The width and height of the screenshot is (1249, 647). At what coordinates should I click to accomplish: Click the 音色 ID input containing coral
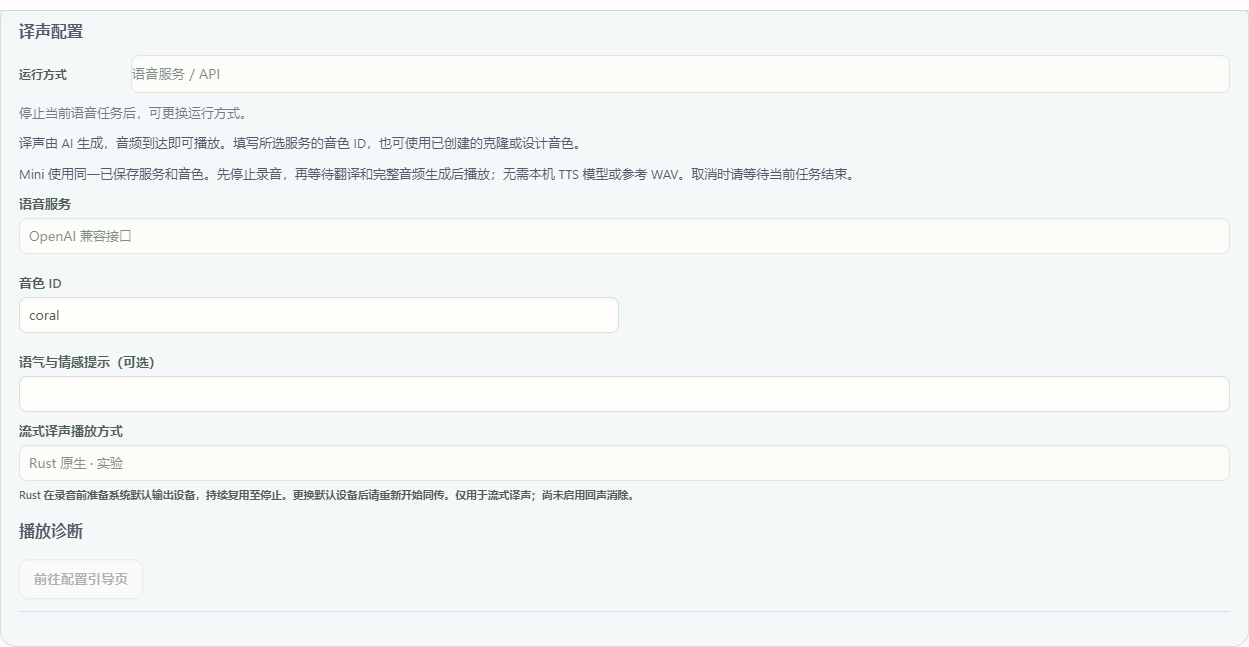click(319, 315)
